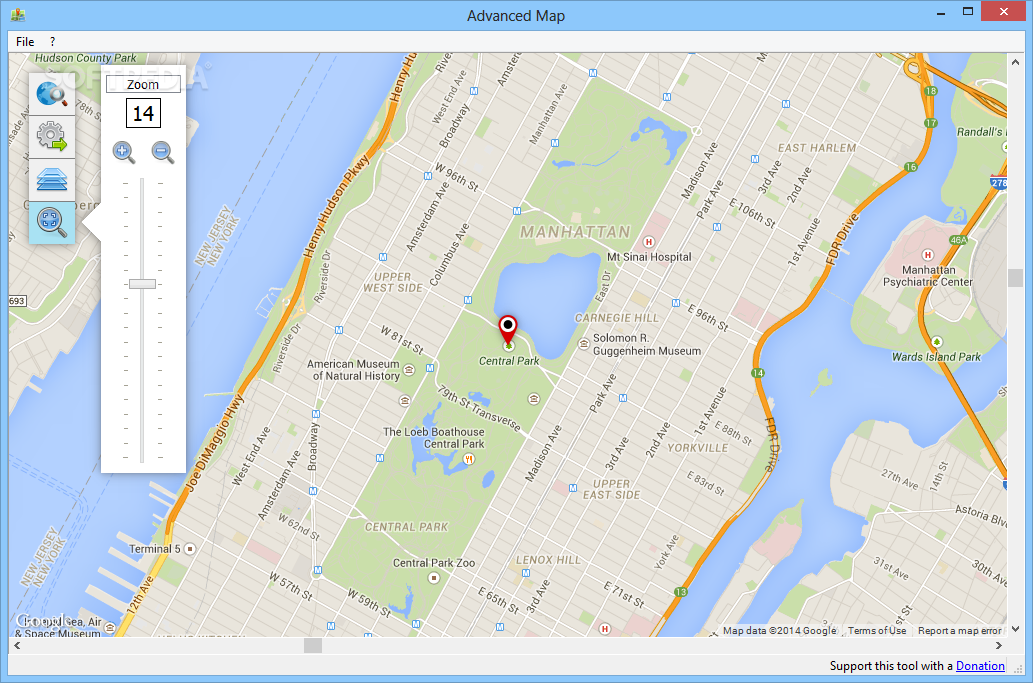The image size is (1033, 683).
Task: Open the globe search location tool
Action: pyautogui.click(x=51, y=94)
